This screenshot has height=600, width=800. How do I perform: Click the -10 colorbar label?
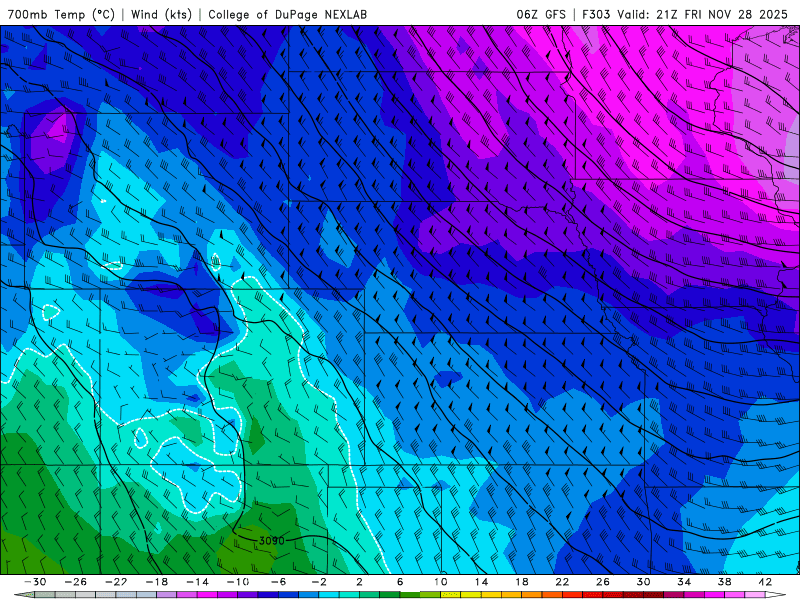[x=238, y=582]
